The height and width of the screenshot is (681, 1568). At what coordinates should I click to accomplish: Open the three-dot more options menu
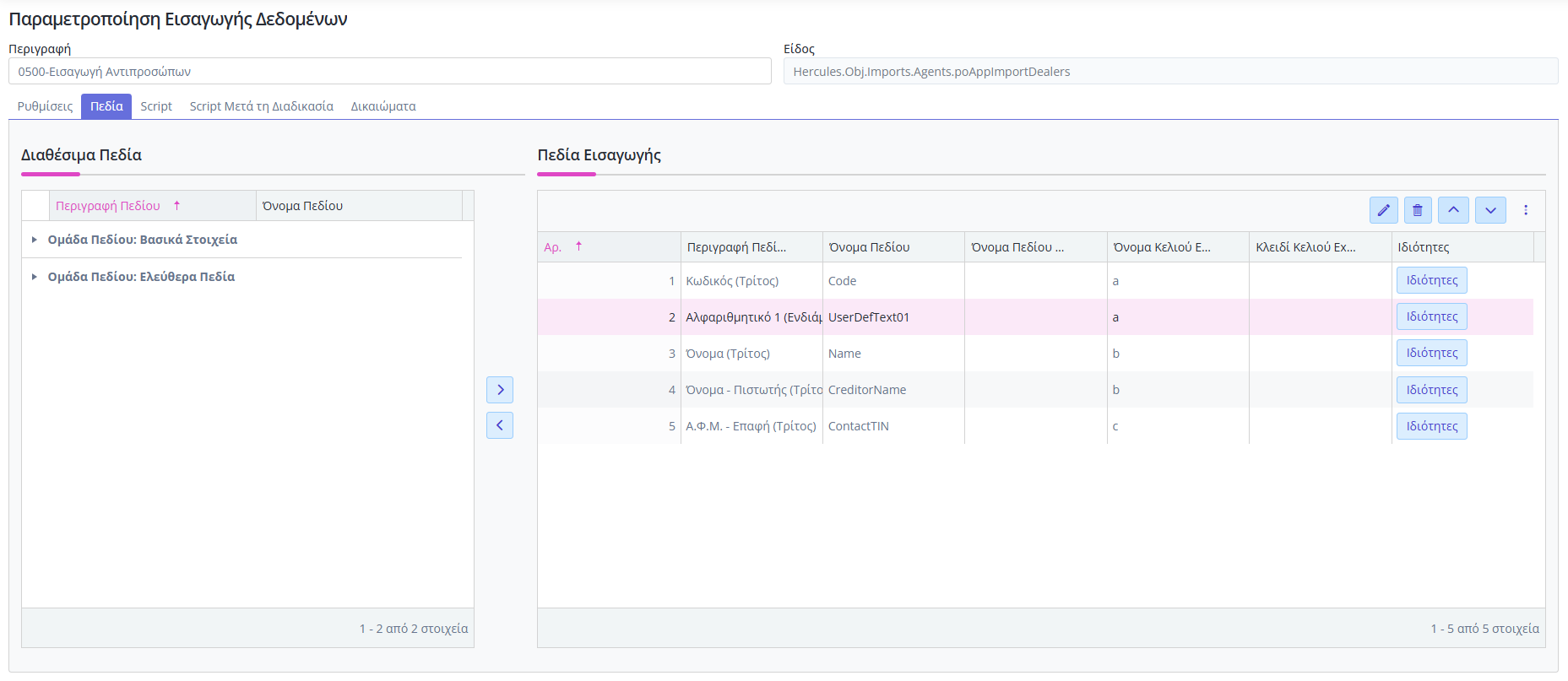[1526, 210]
